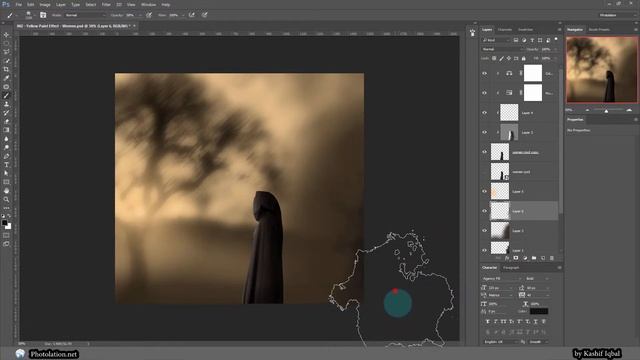Open the Layers panel options menu
Viewport: 640px width, 360px height.
pos(559,29)
